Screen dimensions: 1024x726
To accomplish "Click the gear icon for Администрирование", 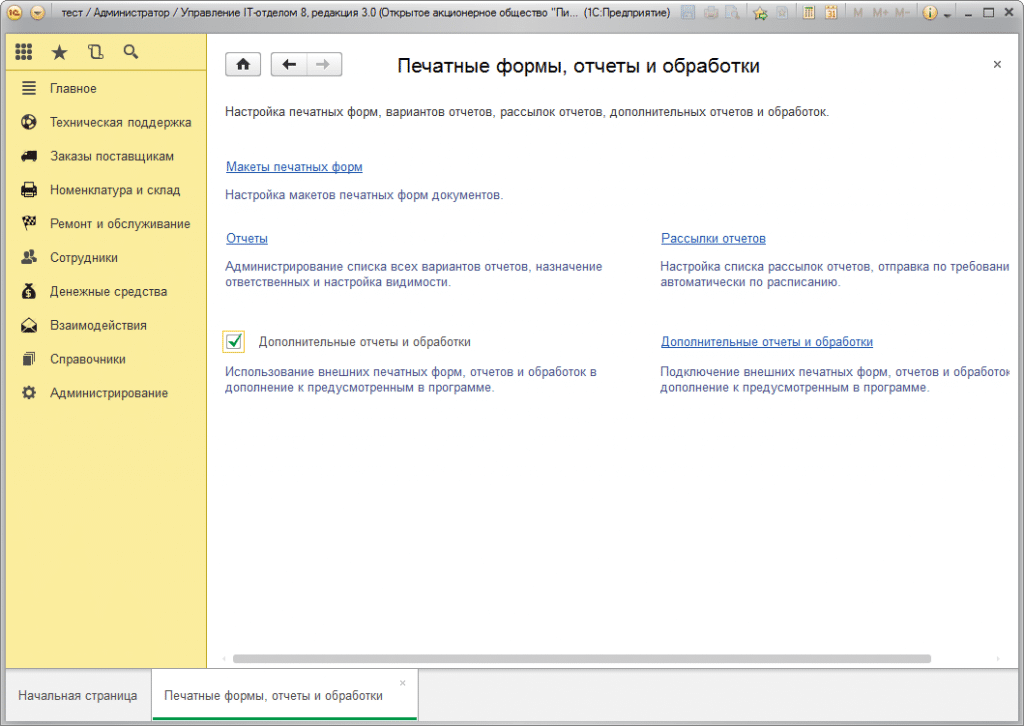I will pyautogui.click(x=29, y=393).
